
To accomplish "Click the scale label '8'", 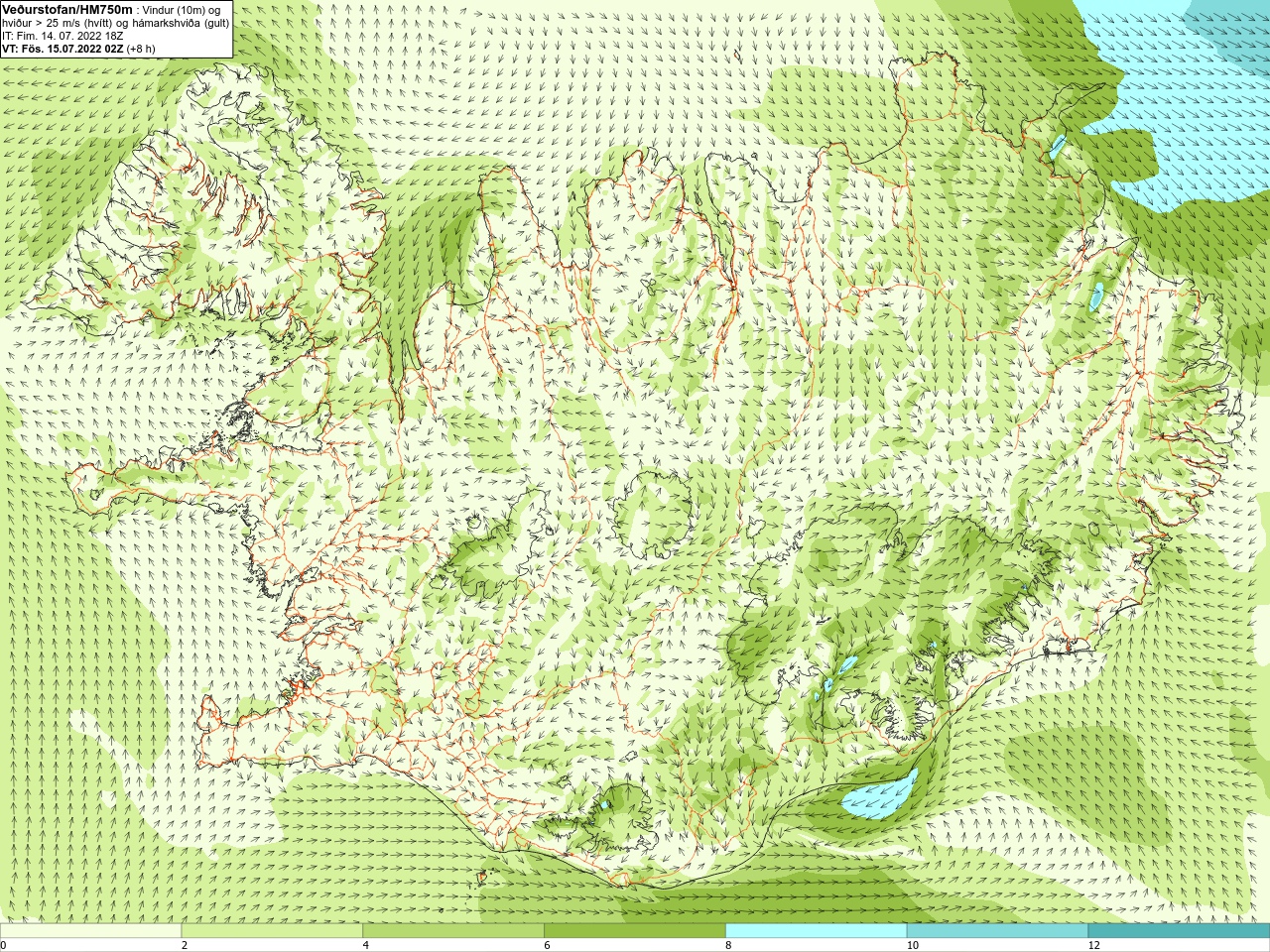I will (728, 945).
